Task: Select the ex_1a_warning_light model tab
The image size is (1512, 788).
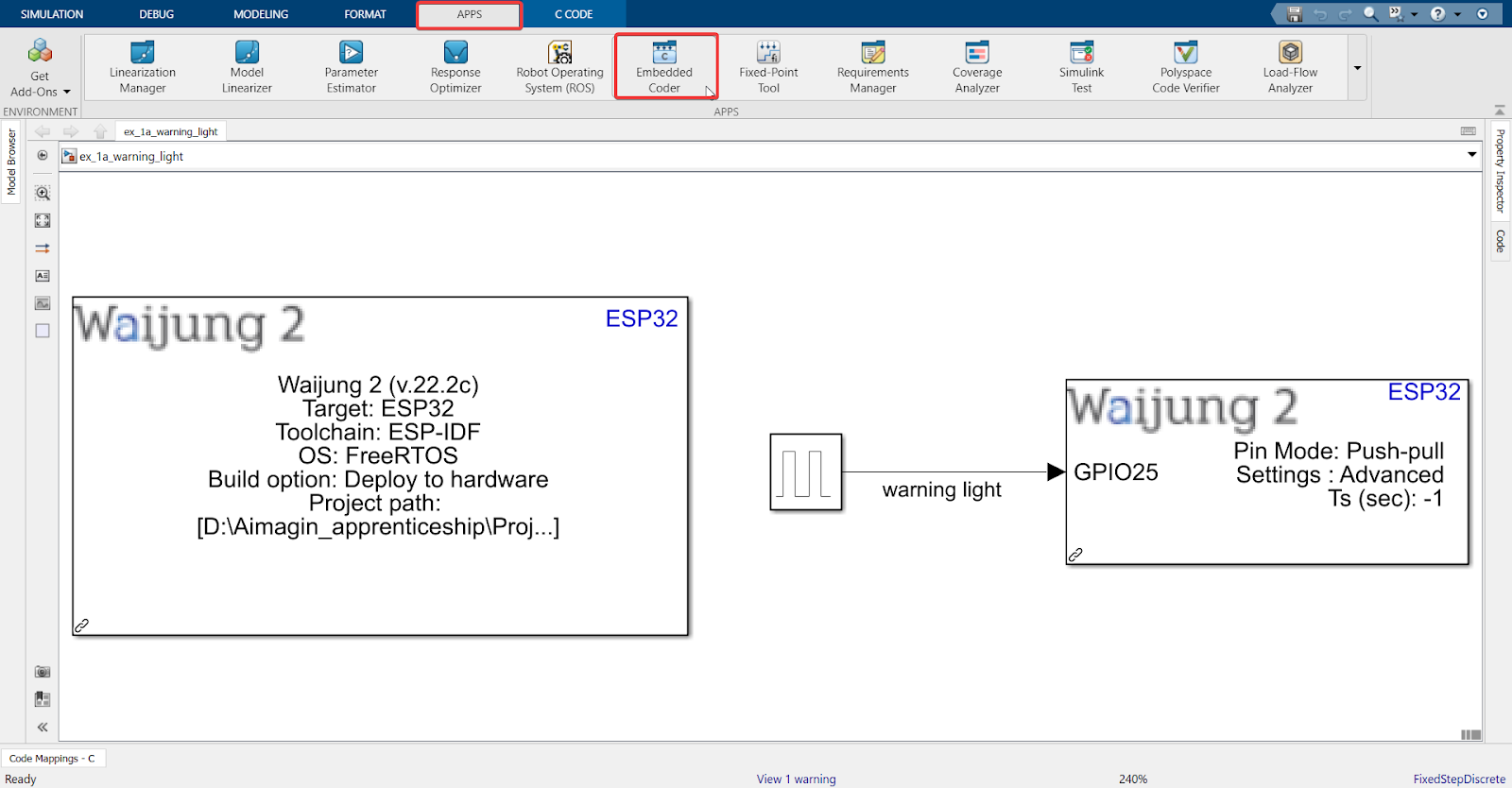Action: [170, 131]
